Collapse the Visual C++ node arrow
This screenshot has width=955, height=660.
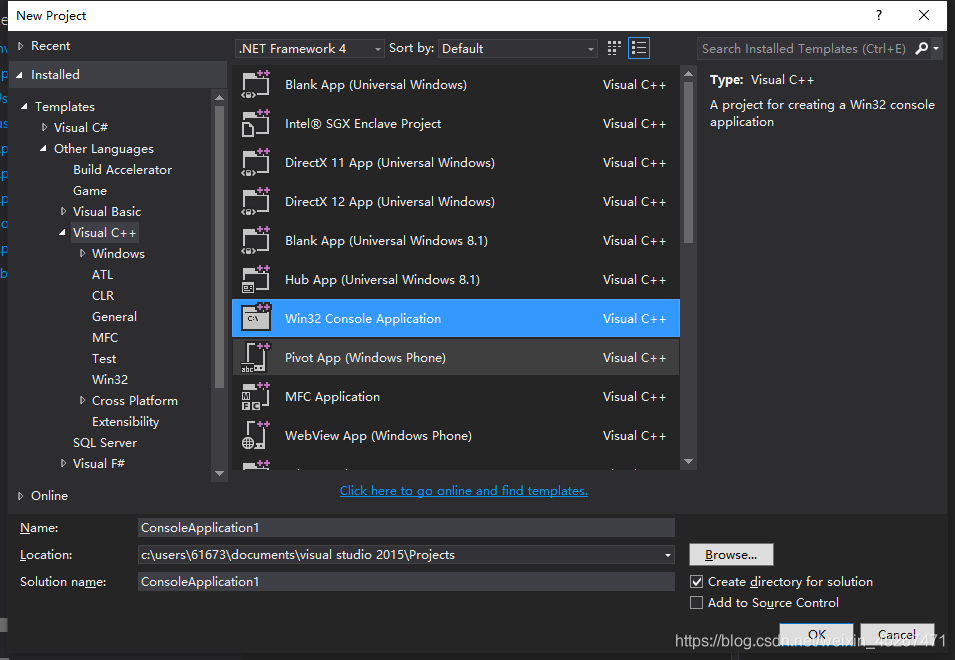click(x=62, y=233)
